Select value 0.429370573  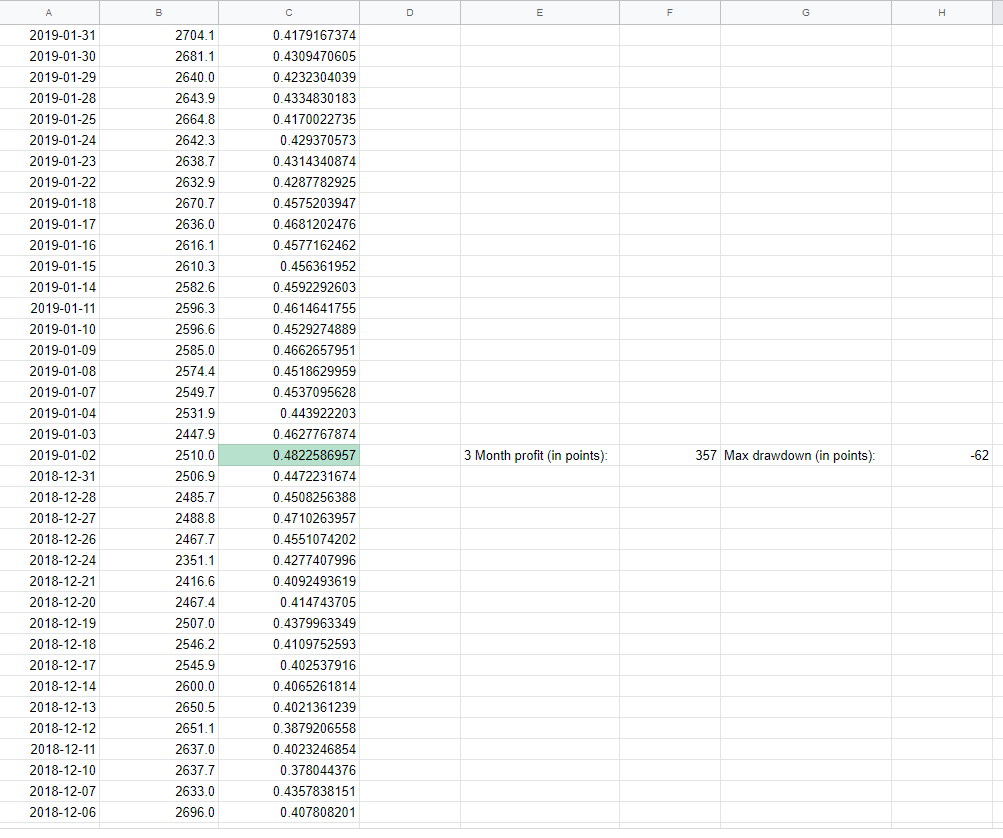(288, 140)
